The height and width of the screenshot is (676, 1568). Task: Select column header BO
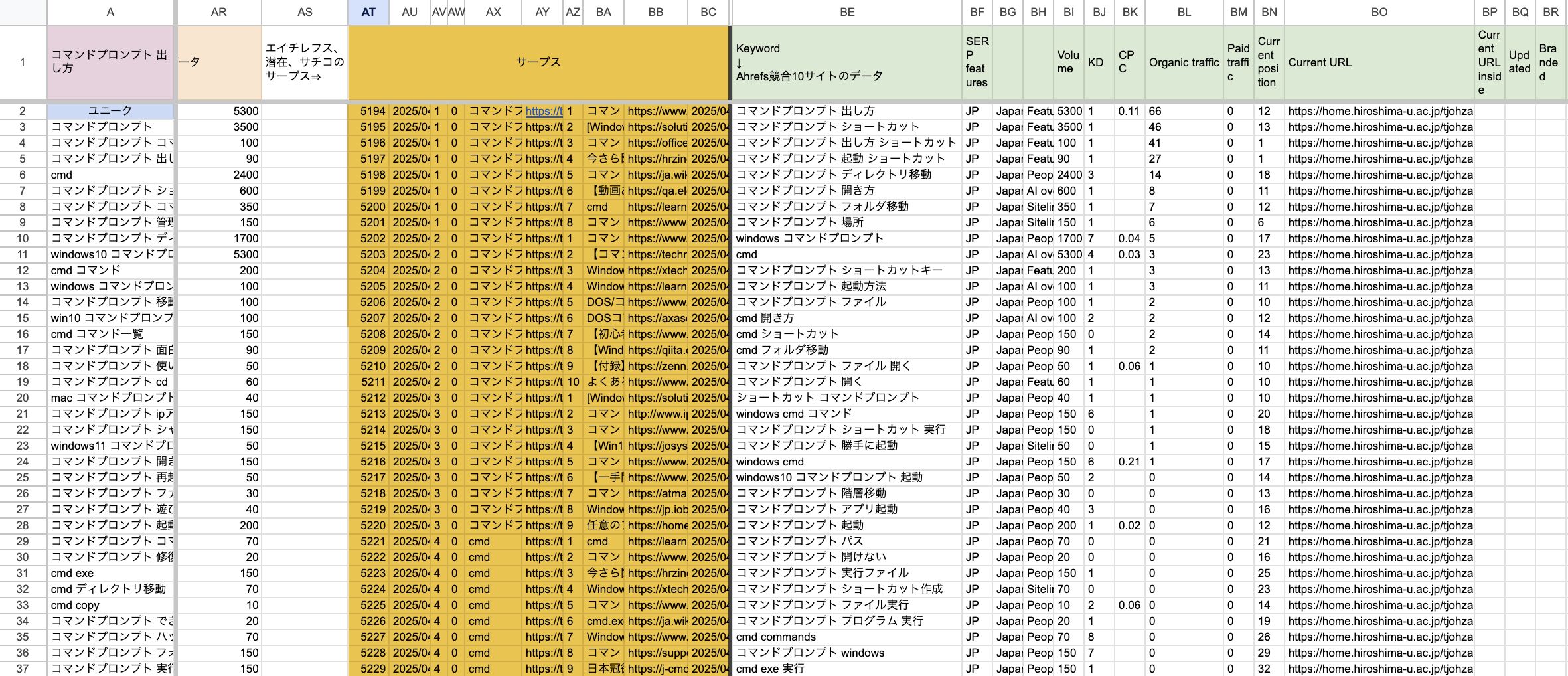[x=1379, y=12]
